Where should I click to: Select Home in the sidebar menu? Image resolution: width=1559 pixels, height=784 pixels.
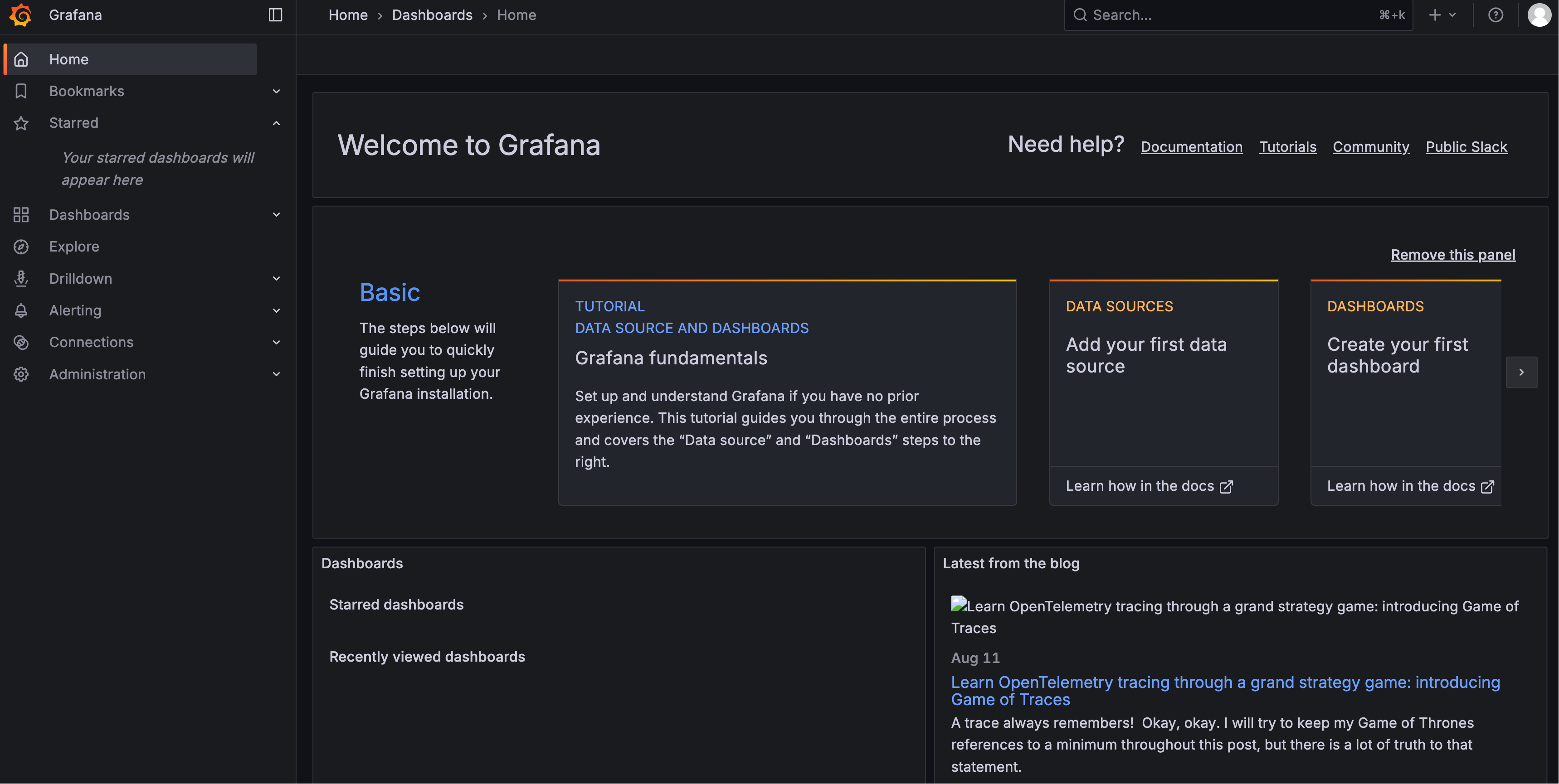69,59
